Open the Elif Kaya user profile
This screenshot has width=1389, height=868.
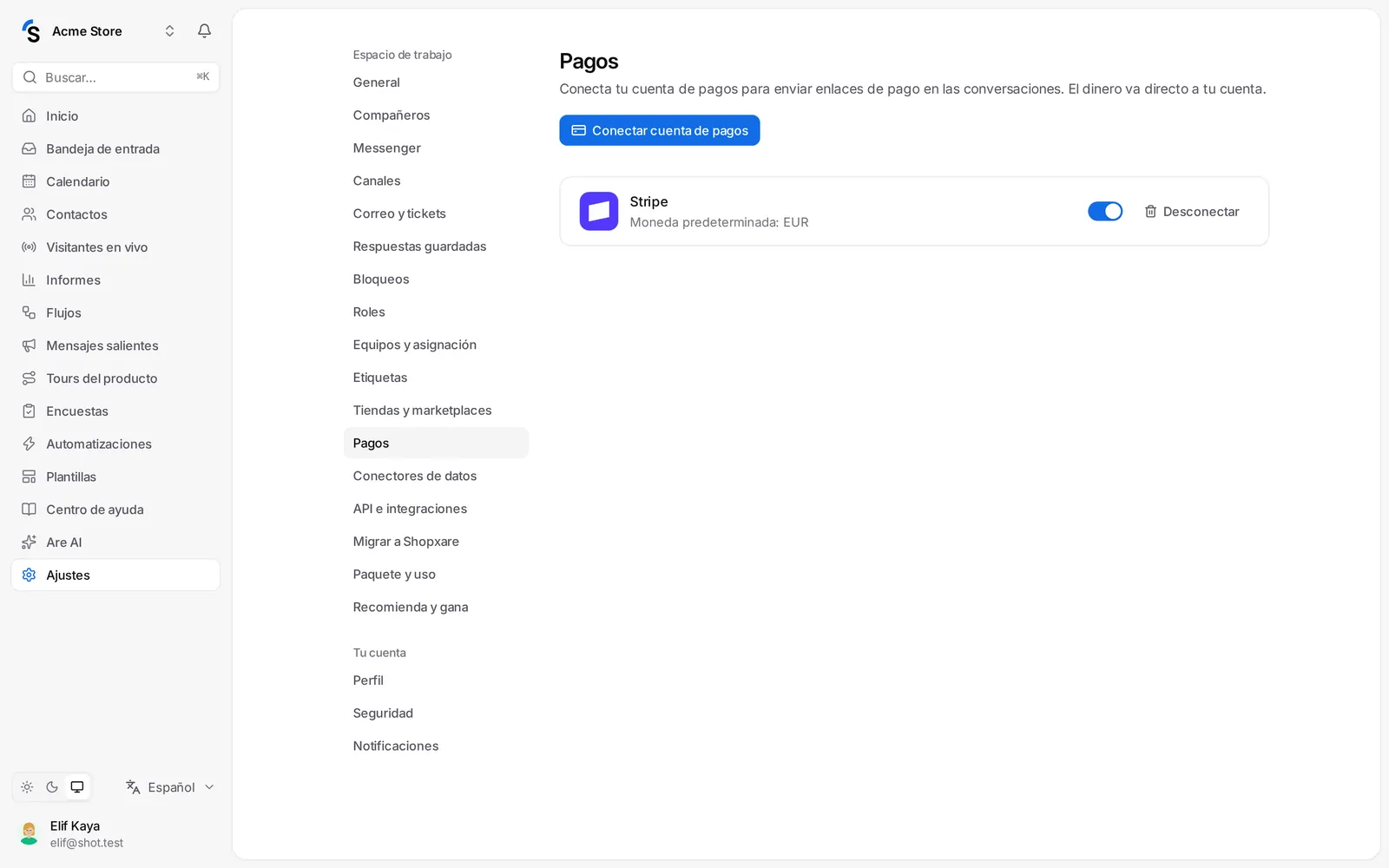[x=115, y=833]
